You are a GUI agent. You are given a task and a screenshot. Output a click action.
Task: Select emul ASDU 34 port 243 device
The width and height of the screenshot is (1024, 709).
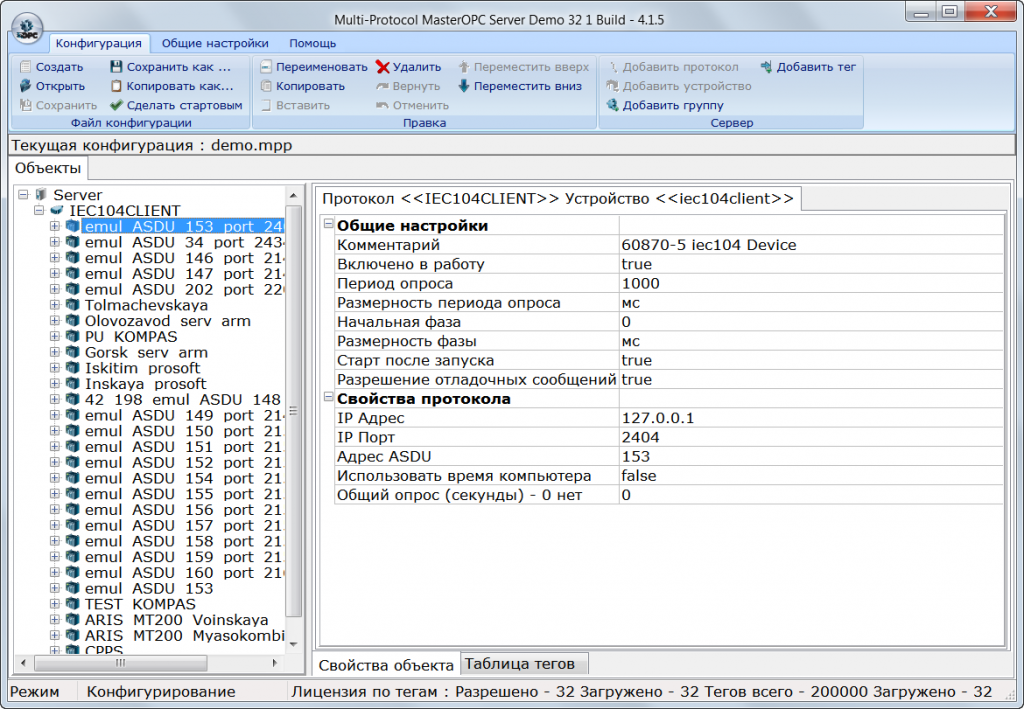[184, 242]
